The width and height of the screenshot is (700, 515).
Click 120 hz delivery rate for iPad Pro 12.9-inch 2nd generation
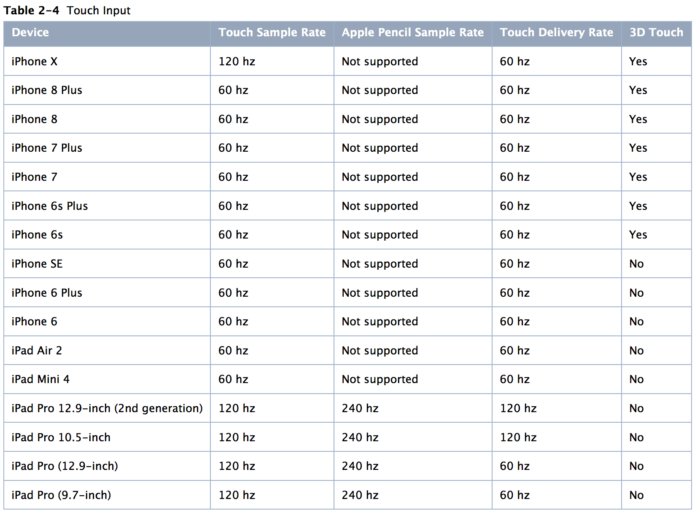point(518,408)
